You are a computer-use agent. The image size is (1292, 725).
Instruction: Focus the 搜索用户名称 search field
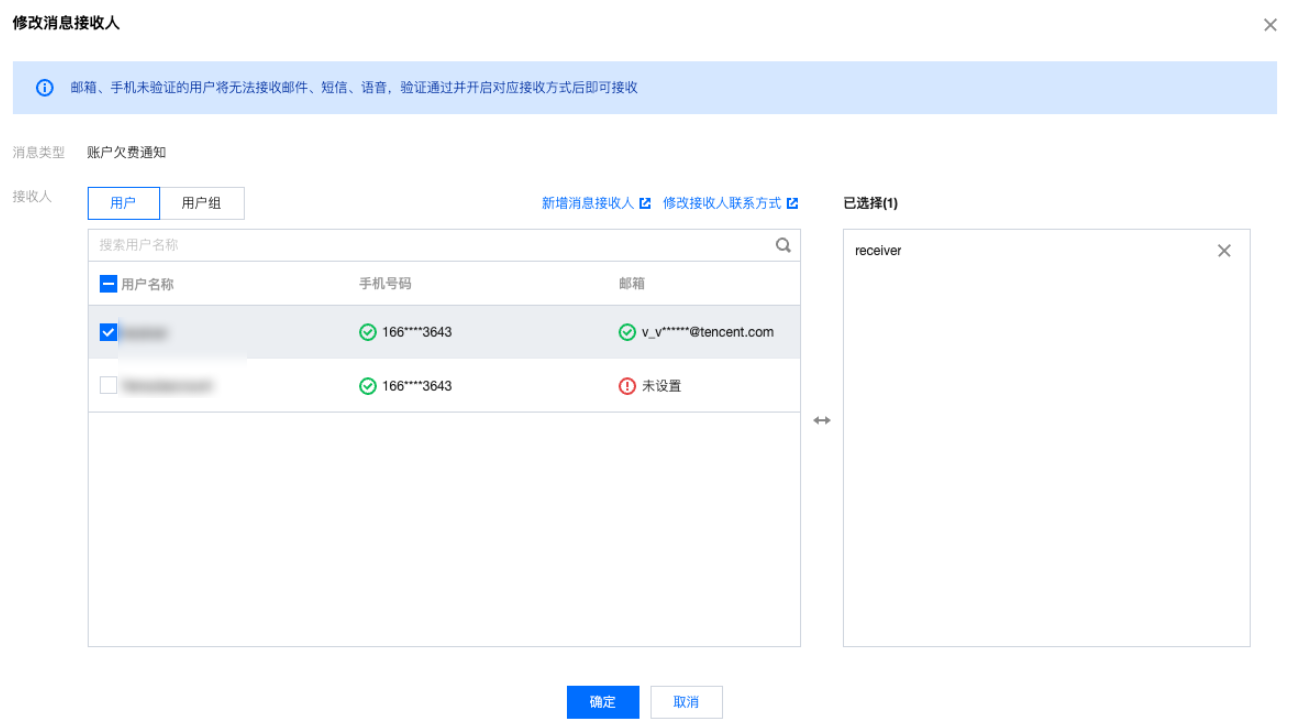[430, 245]
